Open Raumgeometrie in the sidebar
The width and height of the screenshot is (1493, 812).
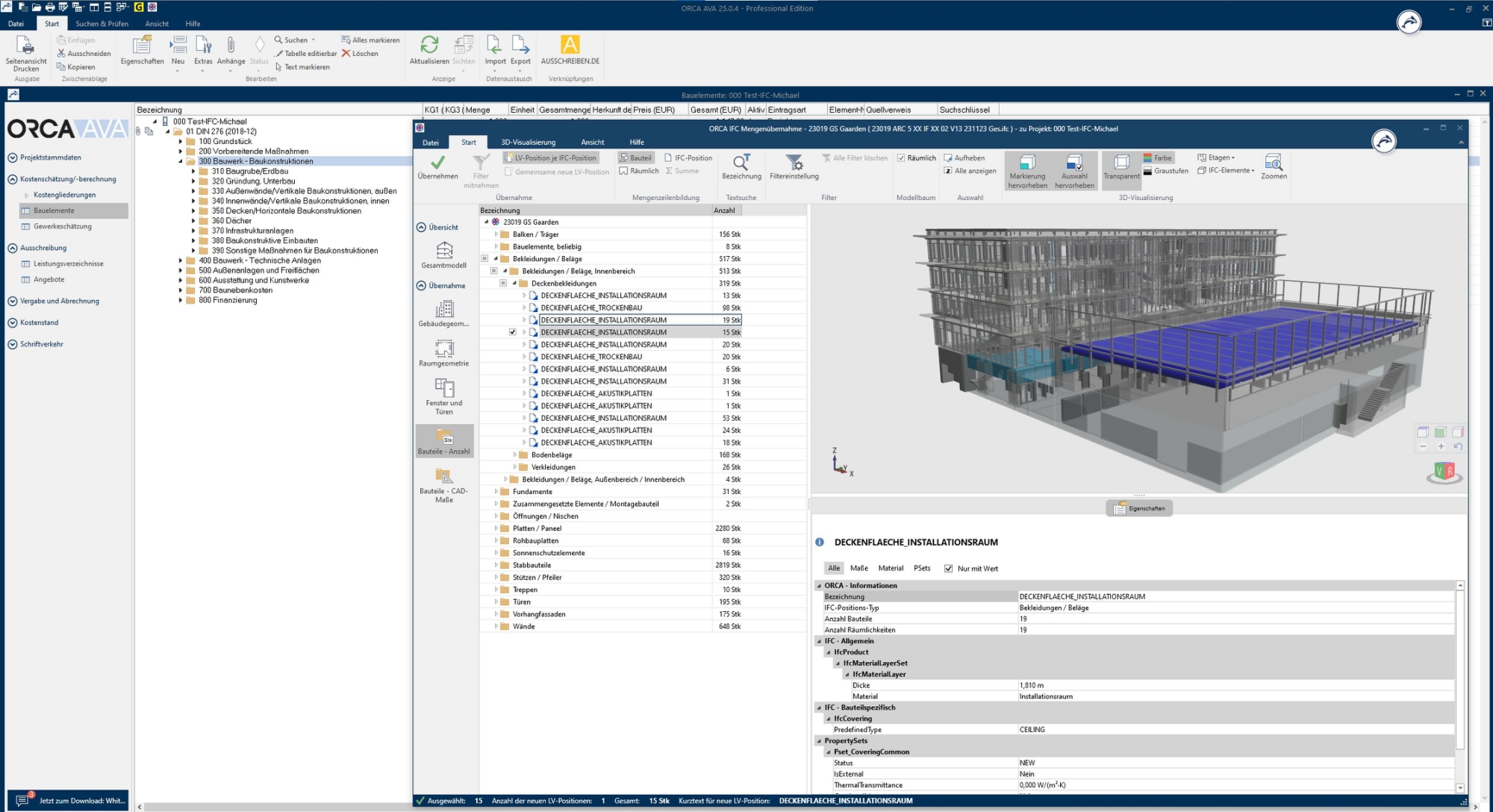click(x=444, y=353)
